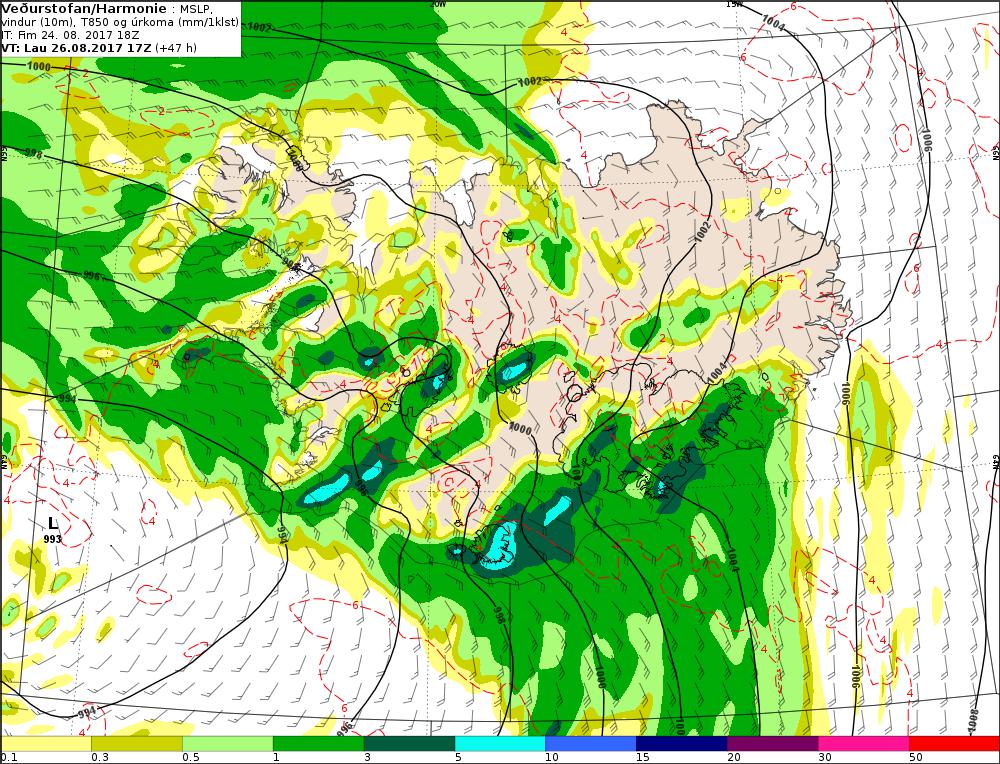Click the medium green 1–3 legend swatch
The image size is (1000, 764).
[x=318, y=744]
